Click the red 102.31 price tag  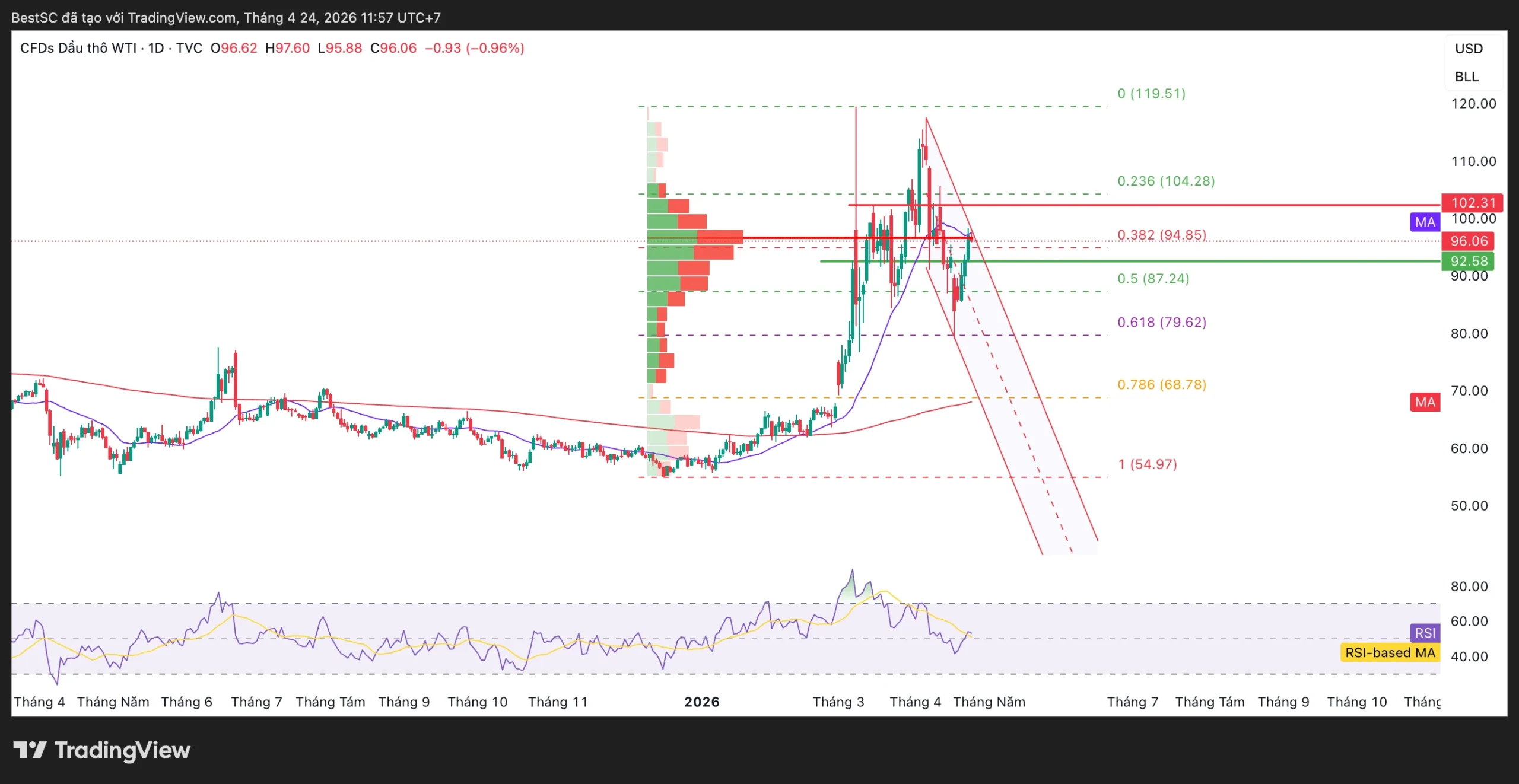1473,203
